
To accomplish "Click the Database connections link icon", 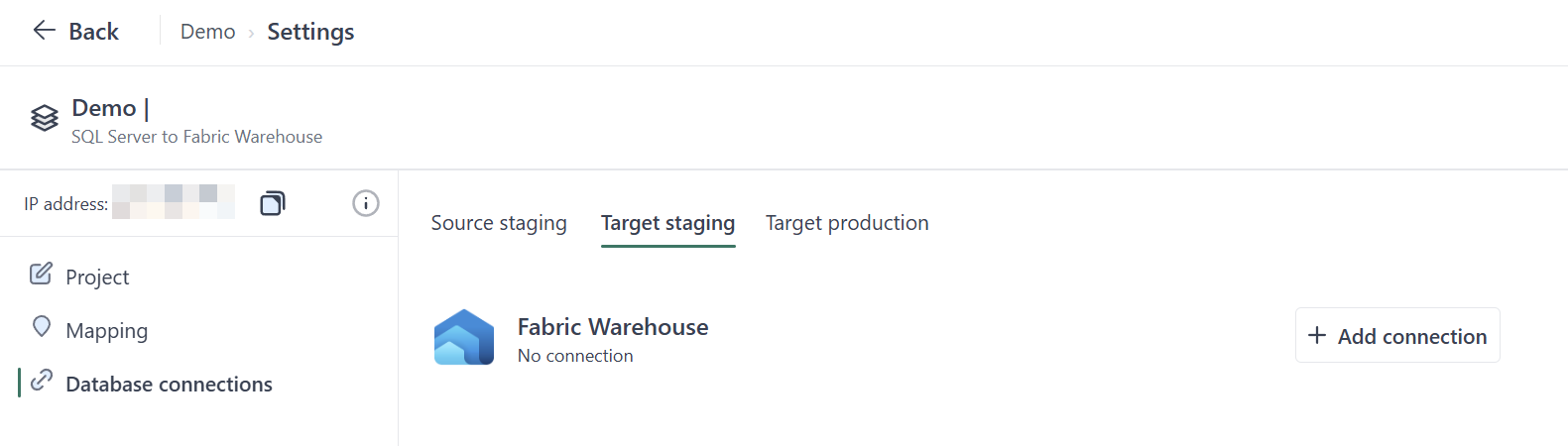I will (x=42, y=381).
